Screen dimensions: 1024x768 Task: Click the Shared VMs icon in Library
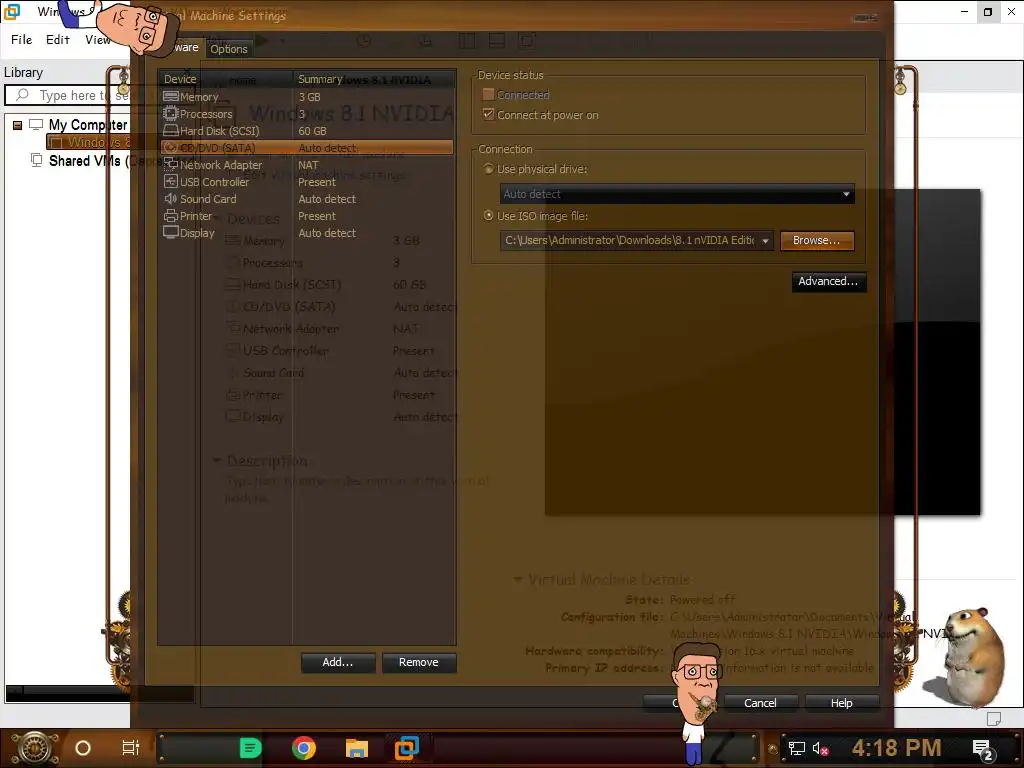(37, 160)
